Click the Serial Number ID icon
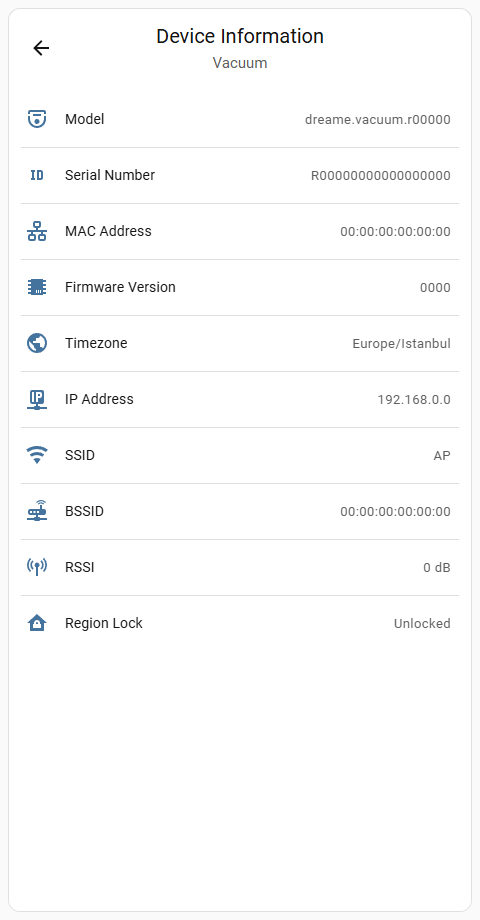This screenshot has height=920, width=480. [37, 175]
